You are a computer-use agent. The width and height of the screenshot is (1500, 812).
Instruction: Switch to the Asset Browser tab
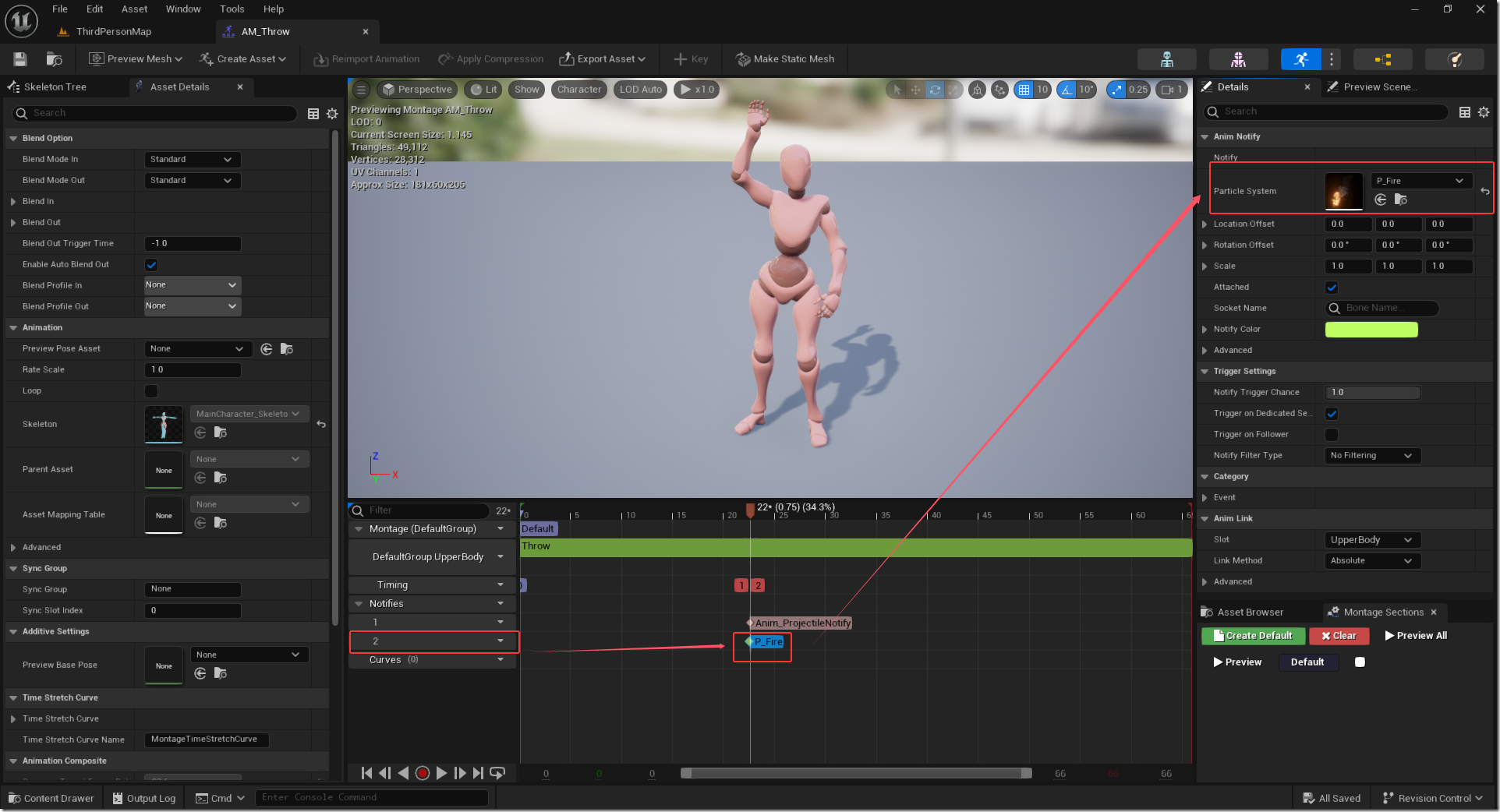pos(1250,613)
